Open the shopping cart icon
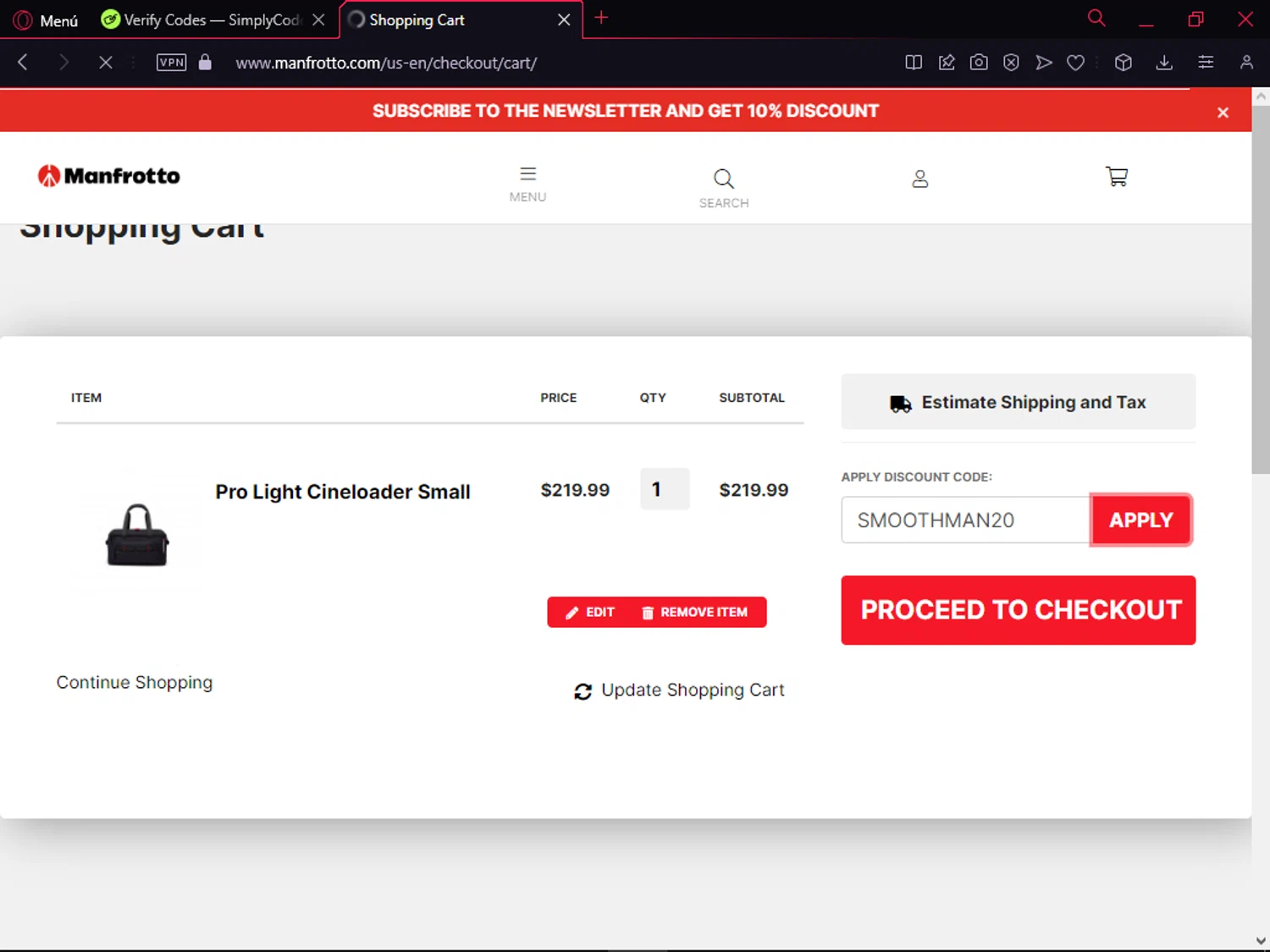The height and width of the screenshot is (952, 1270). pos(1117,176)
